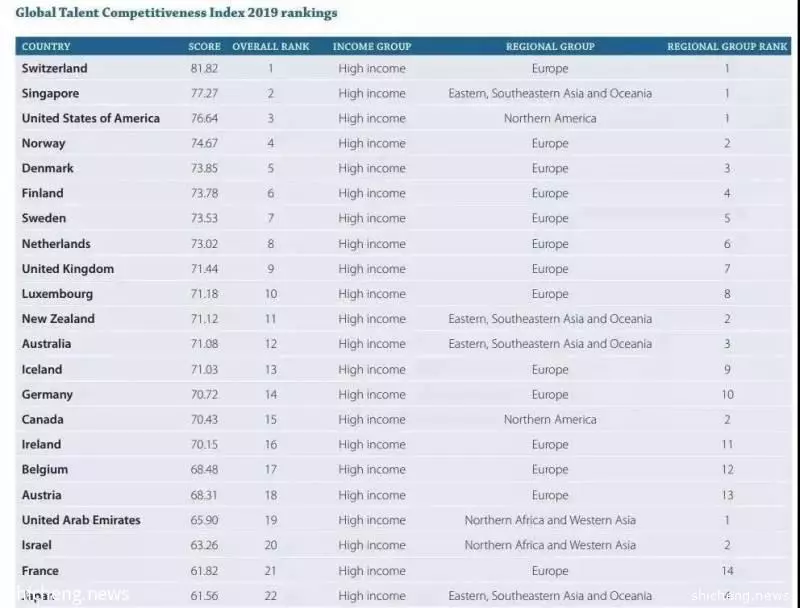Select the United States of America cell
This screenshot has height=608, width=800.
[x=91, y=118]
